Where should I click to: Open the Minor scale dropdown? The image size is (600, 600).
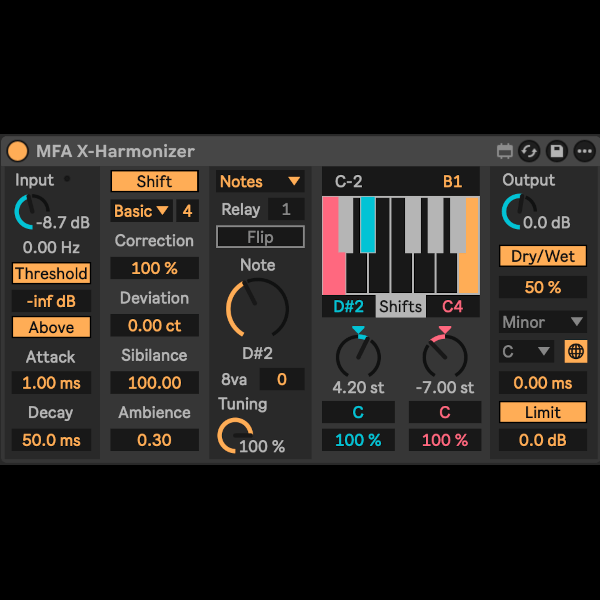pyautogui.click(x=543, y=322)
